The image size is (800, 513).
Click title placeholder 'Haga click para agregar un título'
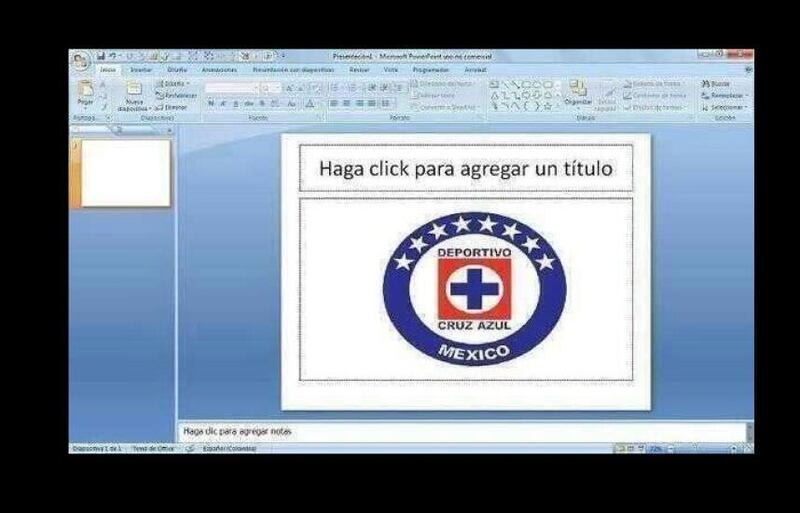466,168
